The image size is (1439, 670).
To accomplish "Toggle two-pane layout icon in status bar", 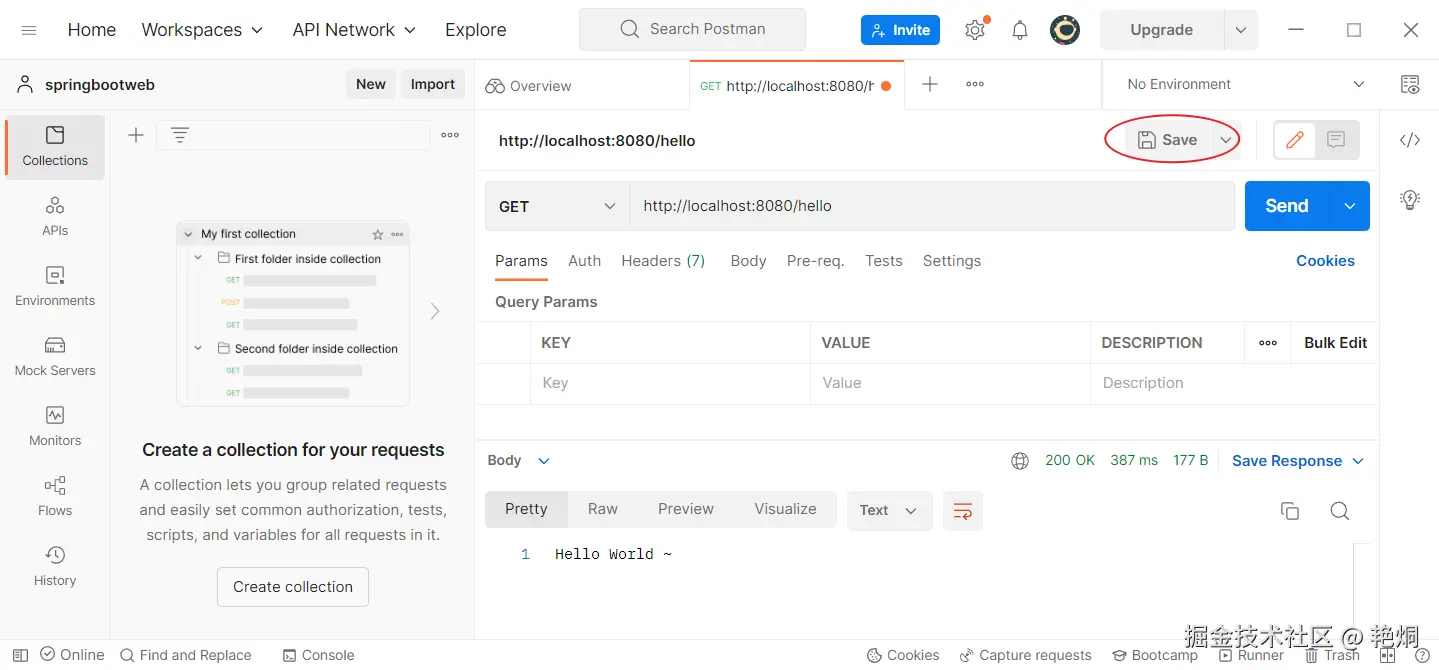I will (1387, 655).
